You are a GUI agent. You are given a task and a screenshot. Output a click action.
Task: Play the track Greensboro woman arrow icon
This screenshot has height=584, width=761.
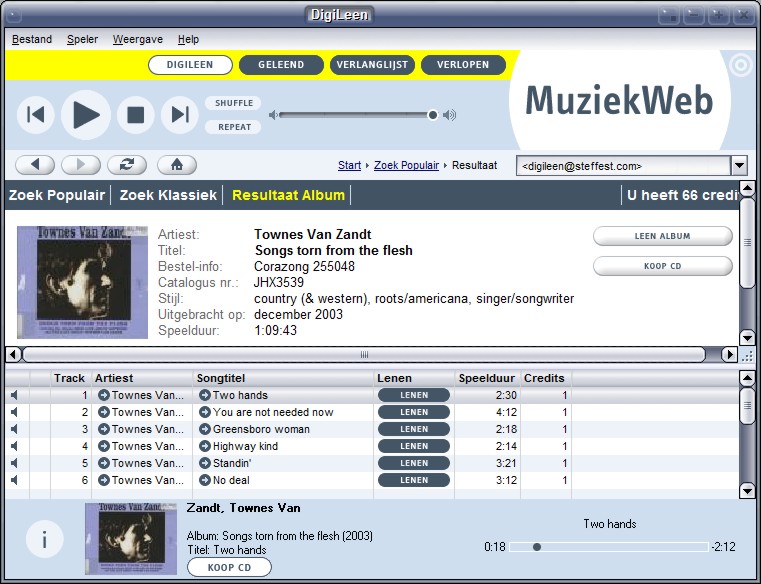tap(205, 429)
